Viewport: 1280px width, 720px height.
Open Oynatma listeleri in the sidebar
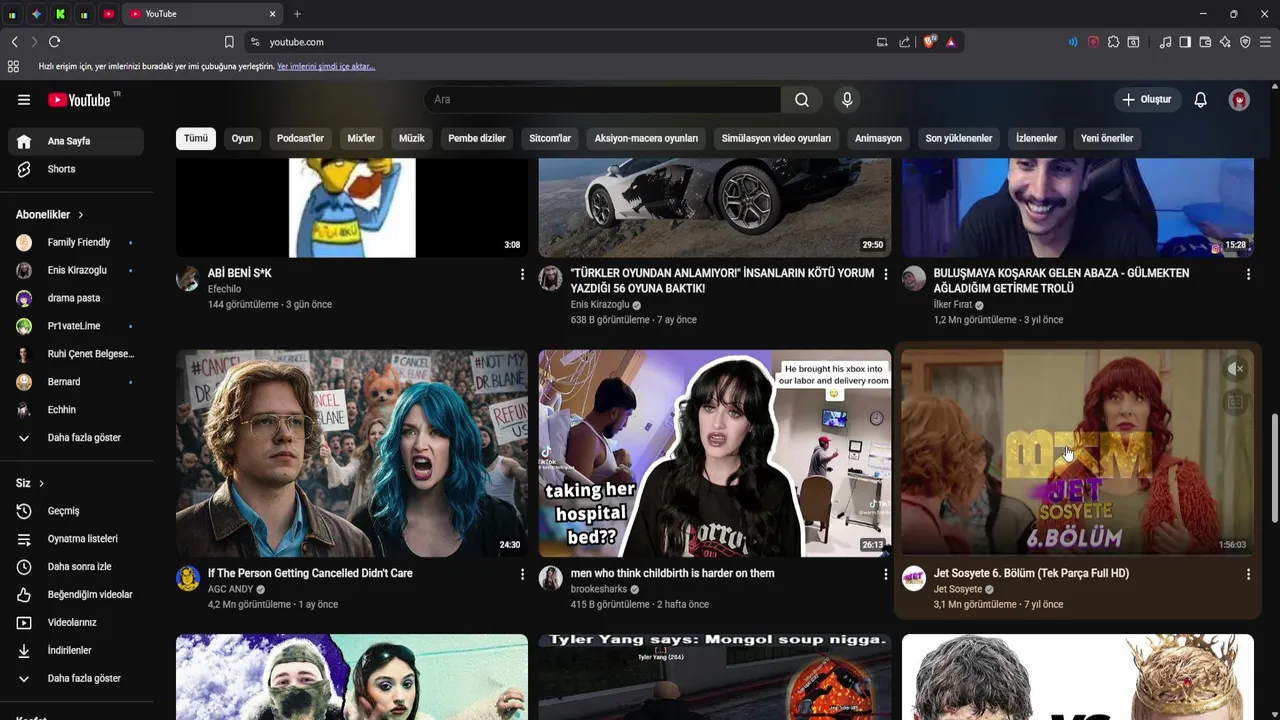pyautogui.click(x=76, y=539)
